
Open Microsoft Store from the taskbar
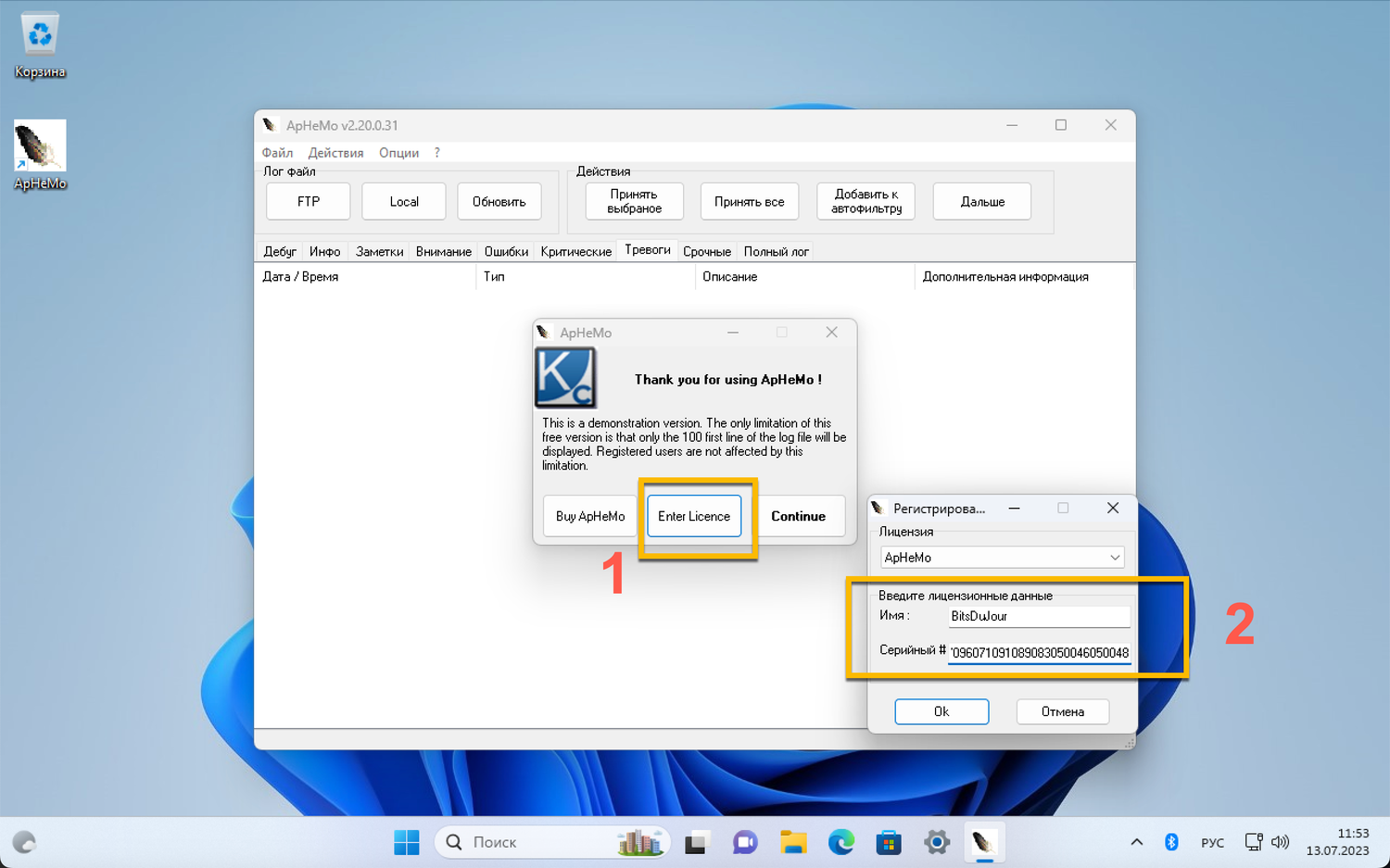click(890, 842)
